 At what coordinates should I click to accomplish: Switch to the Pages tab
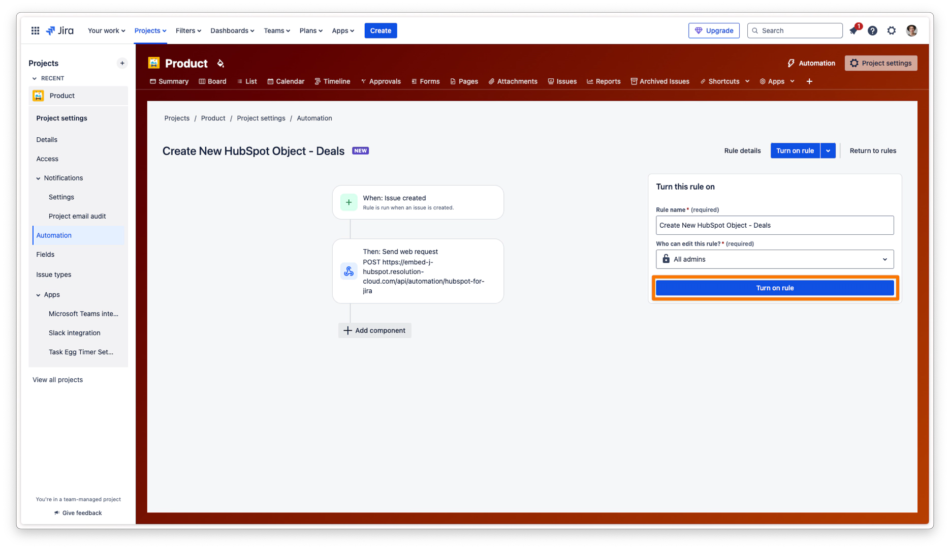pyautogui.click(x=464, y=81)
